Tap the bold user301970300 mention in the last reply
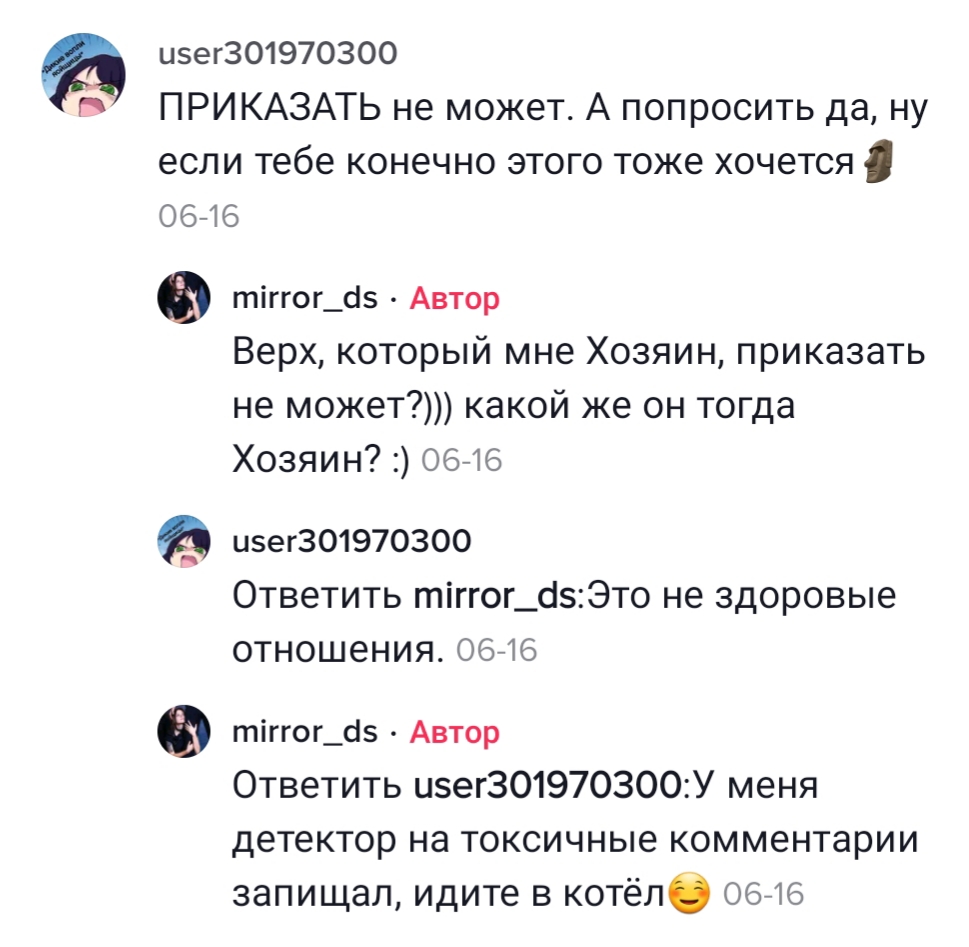Viewport: 969px width, 947px height. click(547, 786)
